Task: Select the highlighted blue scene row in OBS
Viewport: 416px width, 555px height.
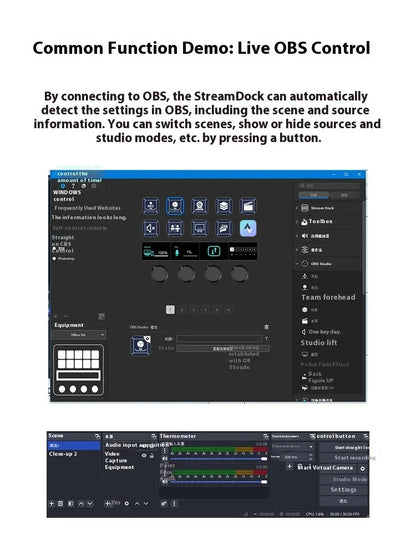Action: [74, 445]
